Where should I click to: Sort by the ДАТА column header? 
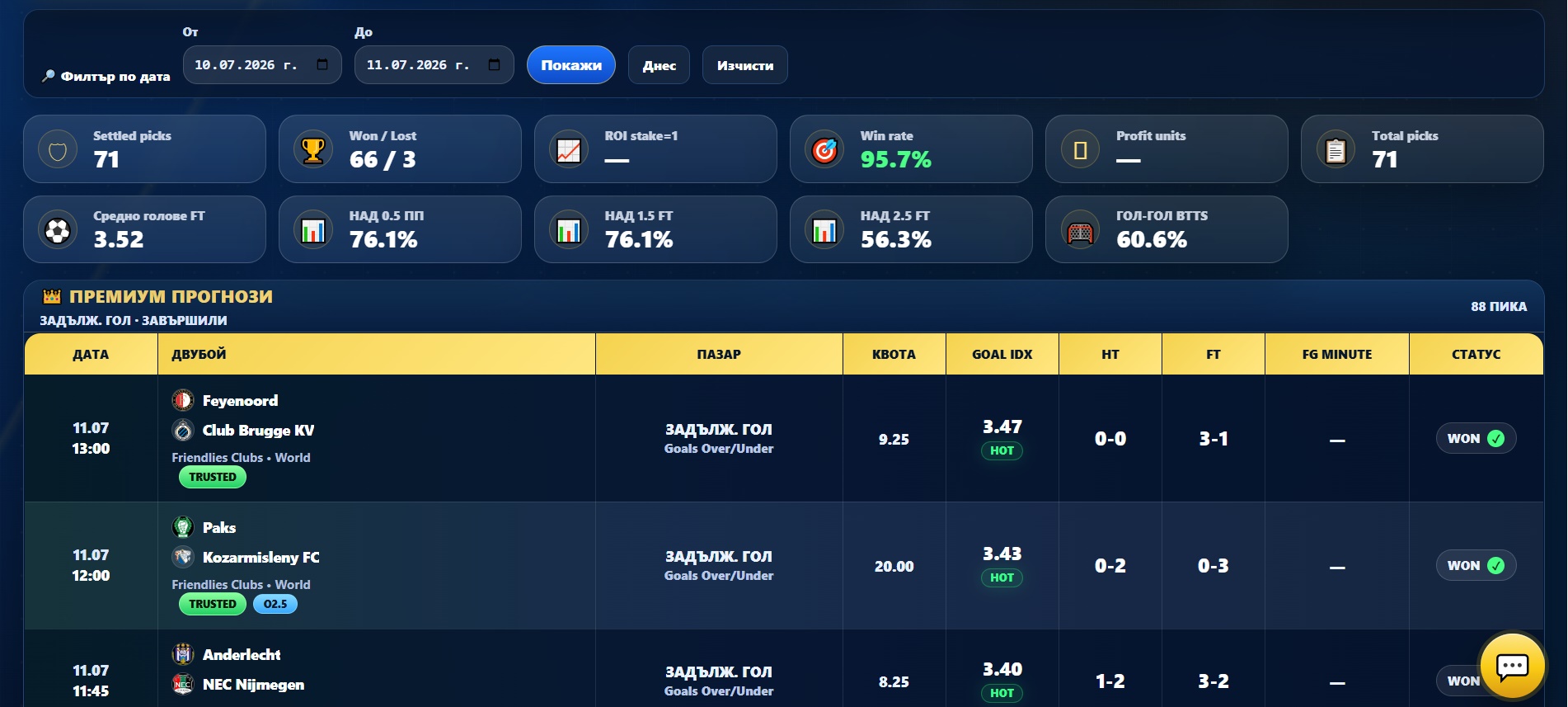pyautogui.click(x=91, y=355)
